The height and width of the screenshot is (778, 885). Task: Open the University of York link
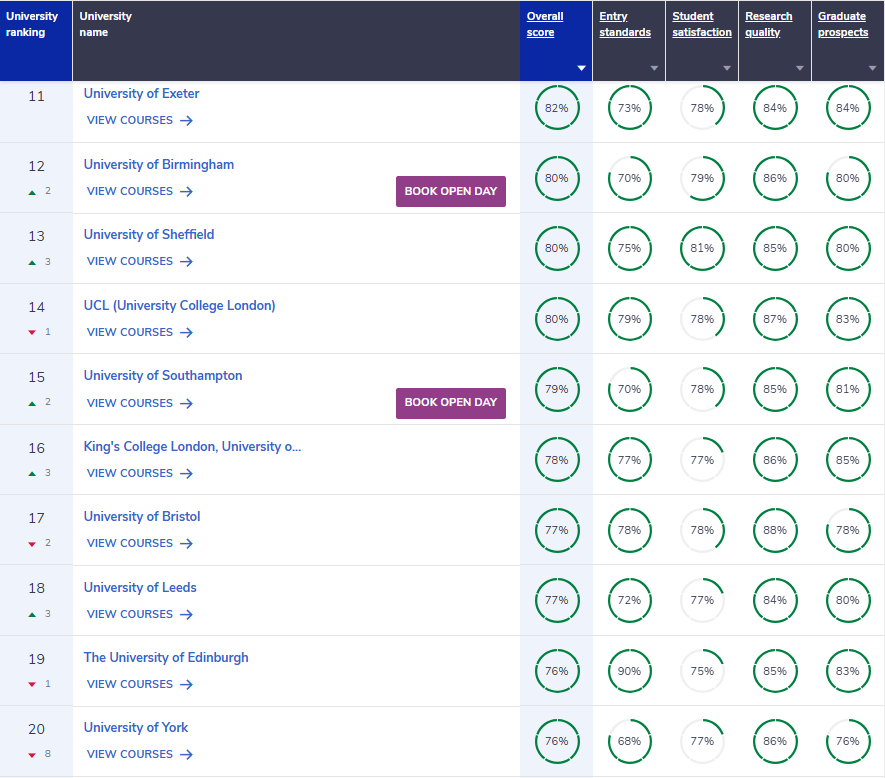tap(135, 728)
